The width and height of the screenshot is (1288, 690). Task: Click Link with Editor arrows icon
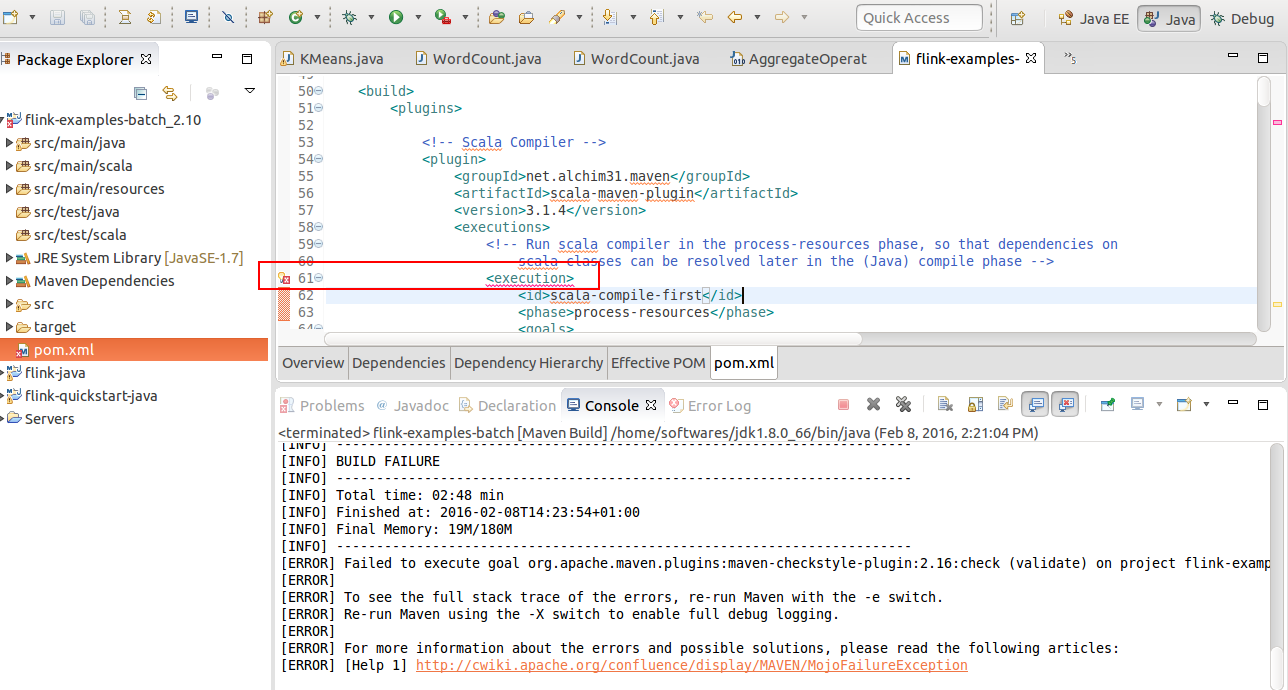170,93
